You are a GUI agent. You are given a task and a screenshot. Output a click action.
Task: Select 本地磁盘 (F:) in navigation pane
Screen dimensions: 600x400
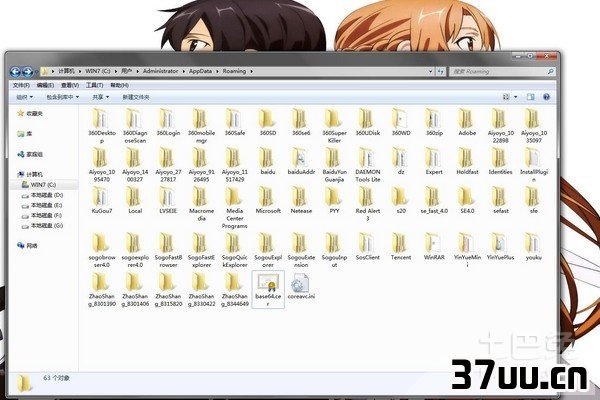(x=42, y=216)
